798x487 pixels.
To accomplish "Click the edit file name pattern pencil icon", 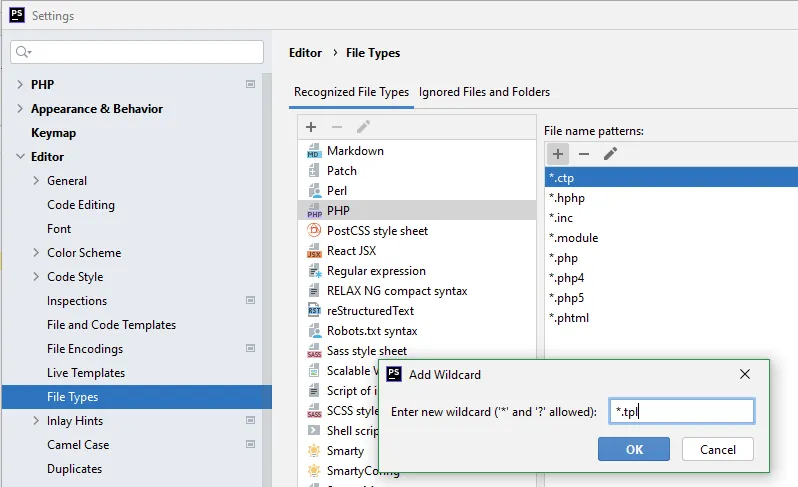I will [x=610, y=153].
